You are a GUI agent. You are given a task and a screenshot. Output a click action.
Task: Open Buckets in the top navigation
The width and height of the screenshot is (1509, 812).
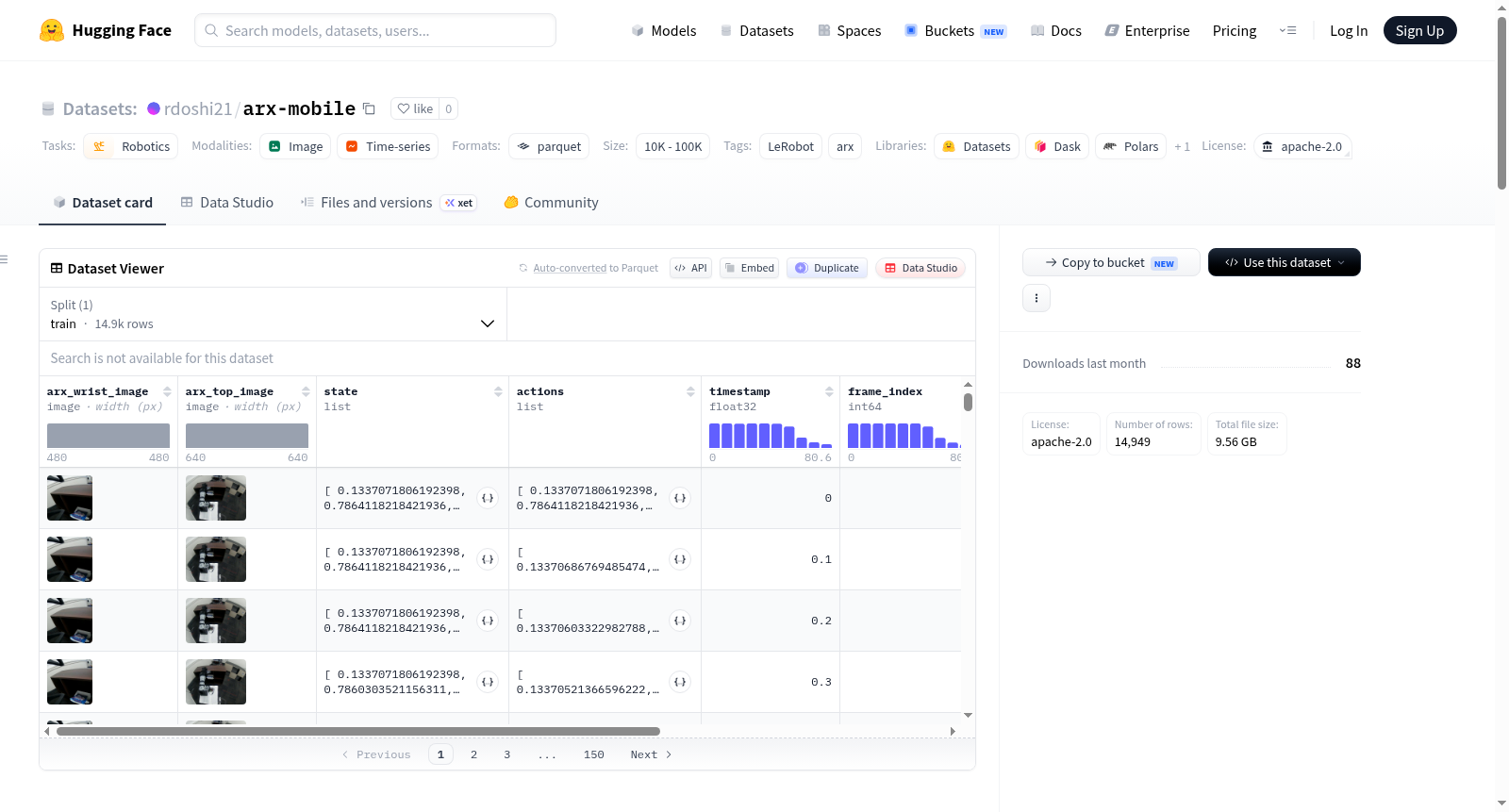click(955, 30)
